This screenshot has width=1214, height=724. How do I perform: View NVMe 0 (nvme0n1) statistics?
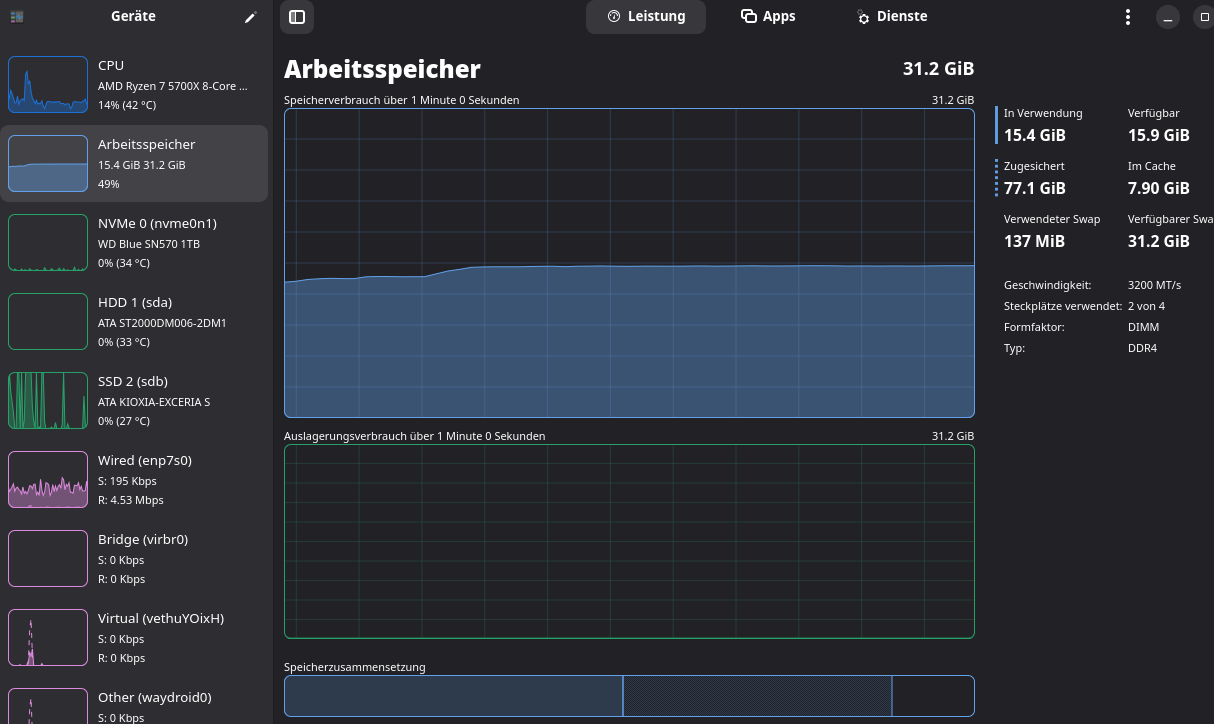click(x=135, y=242)
